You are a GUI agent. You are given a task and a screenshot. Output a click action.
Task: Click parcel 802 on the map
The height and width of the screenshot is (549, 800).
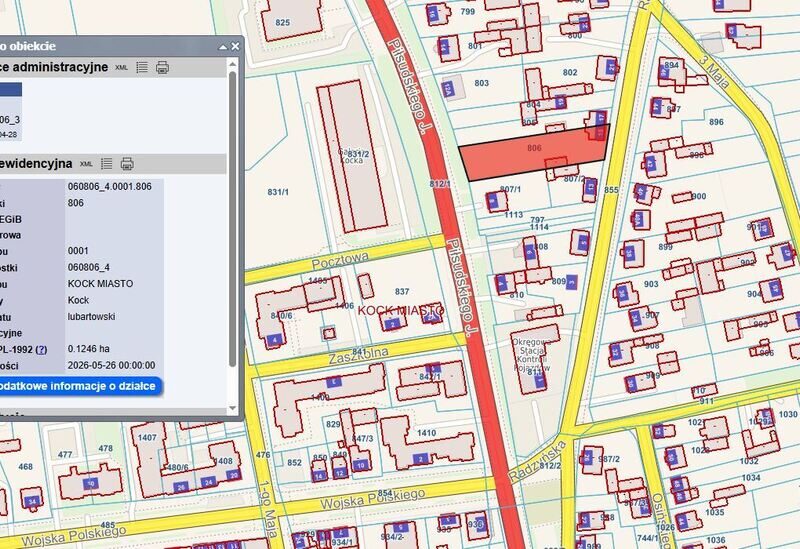tap(570, 72)
